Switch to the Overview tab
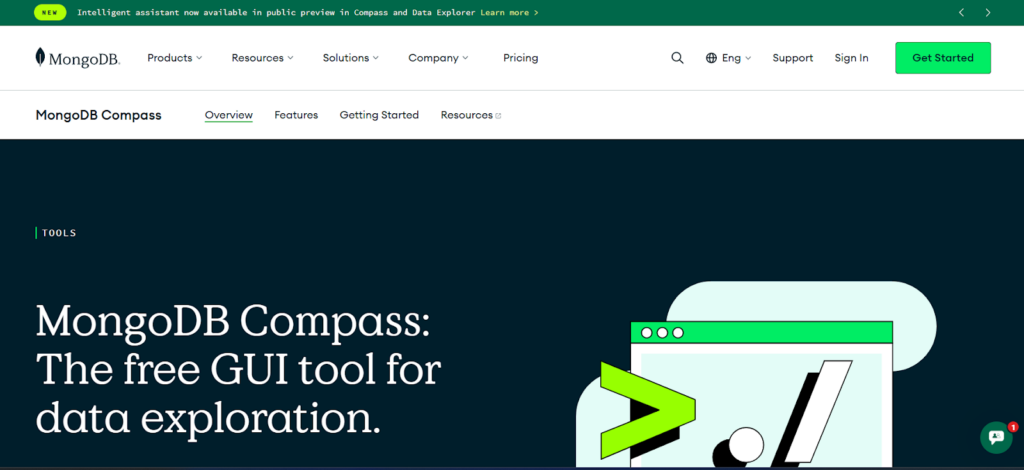 (228, 115)
